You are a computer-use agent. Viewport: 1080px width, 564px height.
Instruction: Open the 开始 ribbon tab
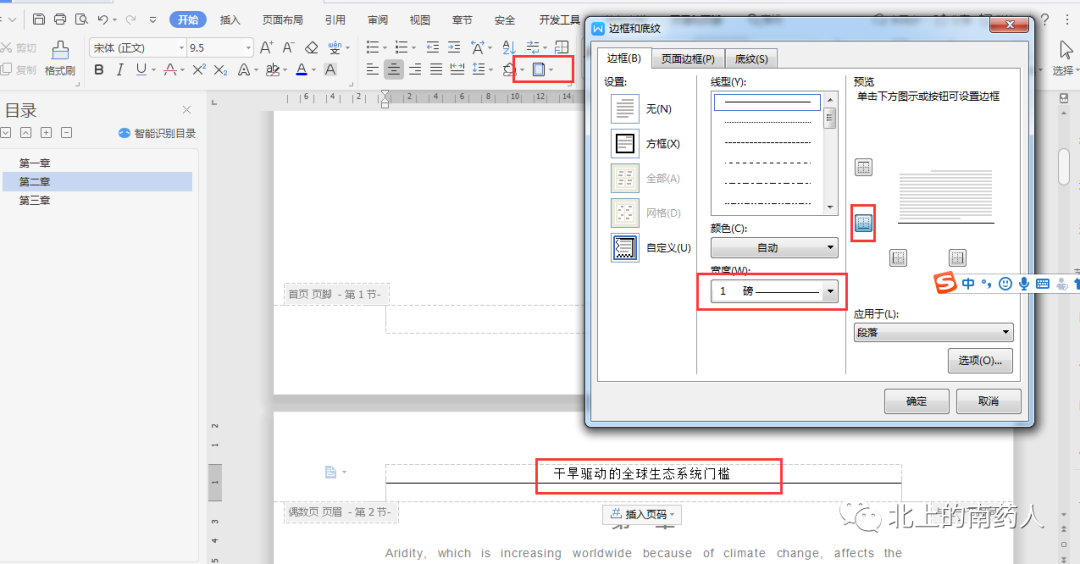pyautogui.click(x=188, y=20)
